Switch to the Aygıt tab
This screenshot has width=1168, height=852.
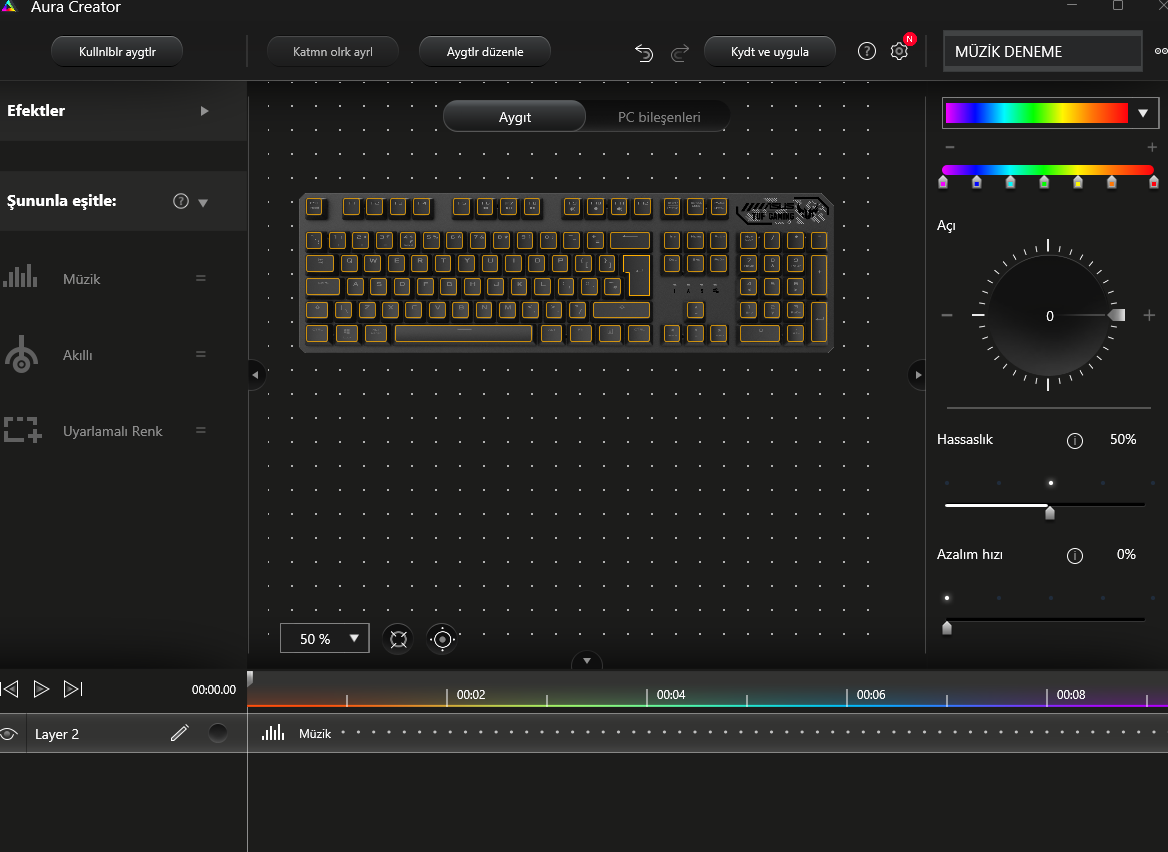(x=515, y=117)
